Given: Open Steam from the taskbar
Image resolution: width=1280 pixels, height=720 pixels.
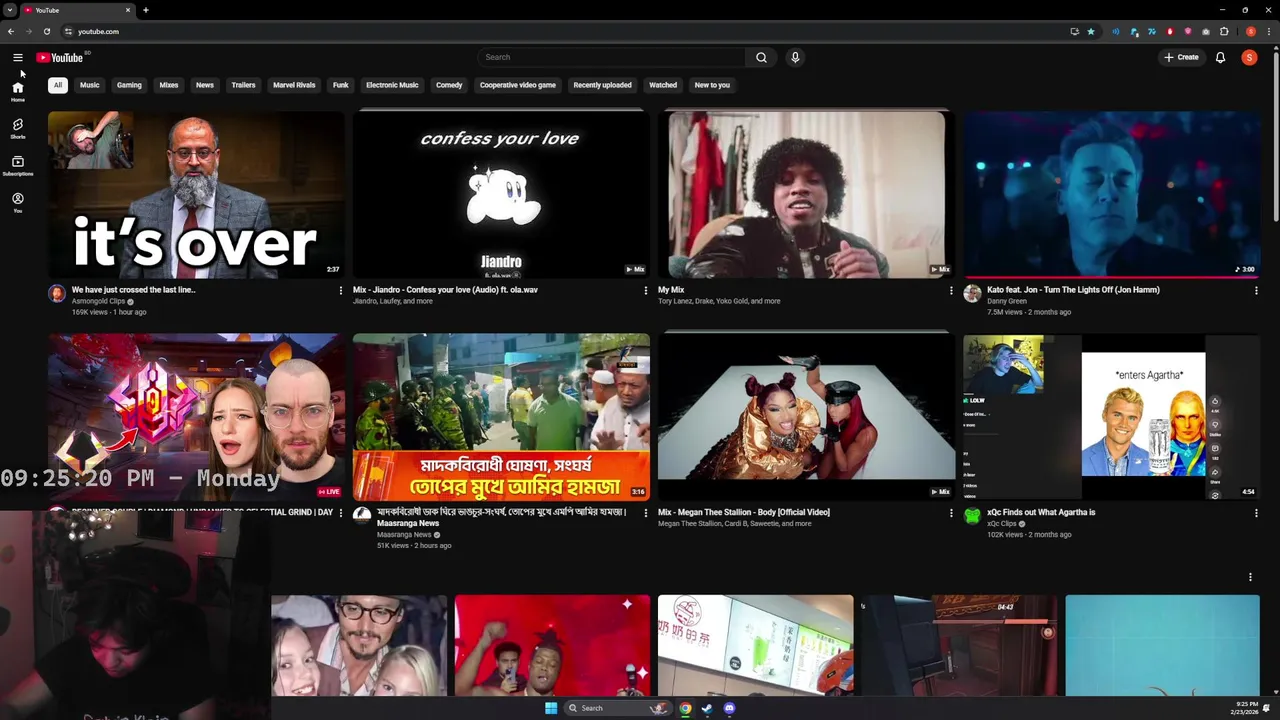Looking at the screenshot, I should click(707, 708).
